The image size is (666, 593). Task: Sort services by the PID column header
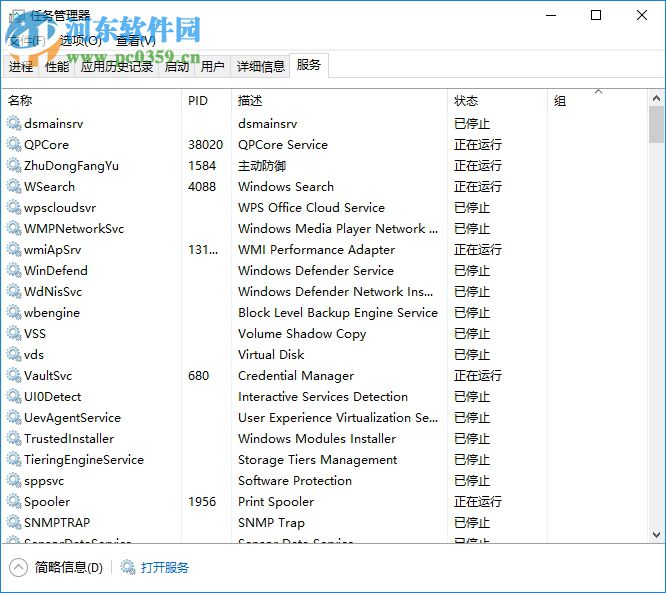[206, 101]
